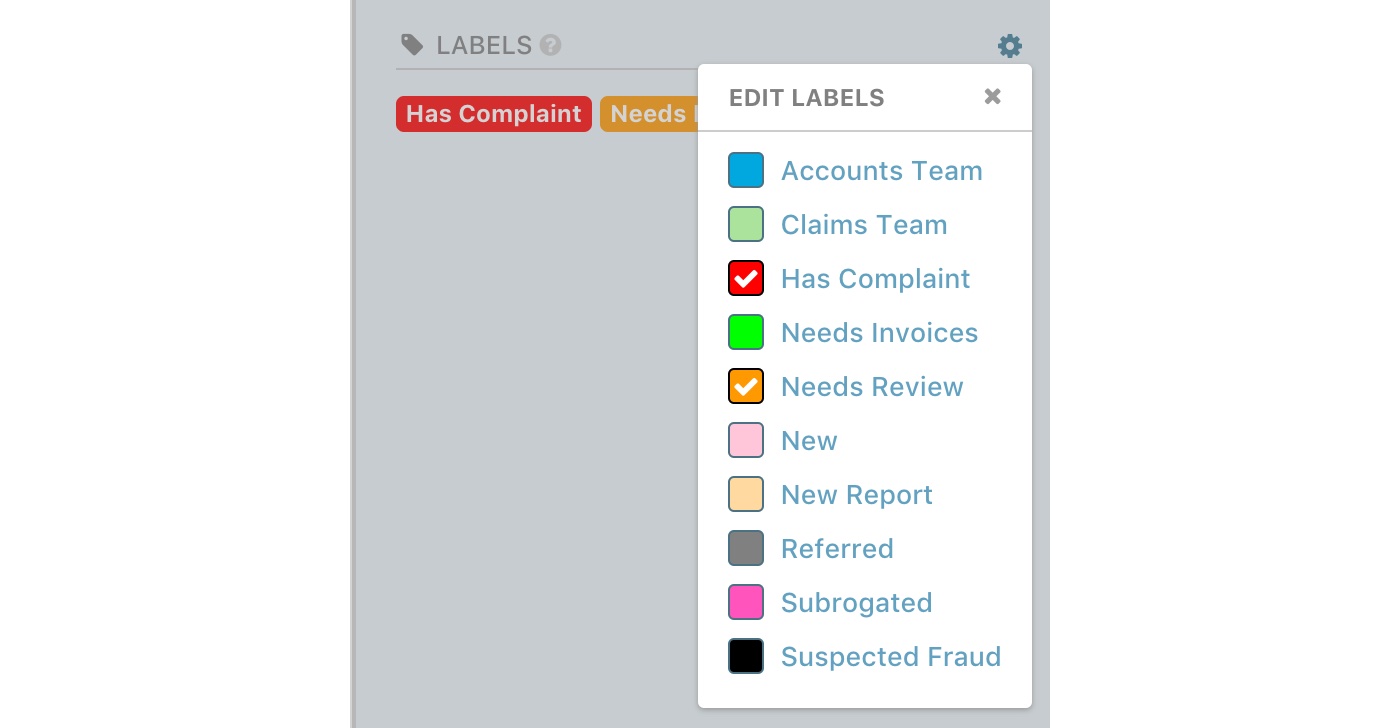Click the partially hidden orange Needs tag
The height and width of the screenshot is (728, 1400).
pos(648,114)
